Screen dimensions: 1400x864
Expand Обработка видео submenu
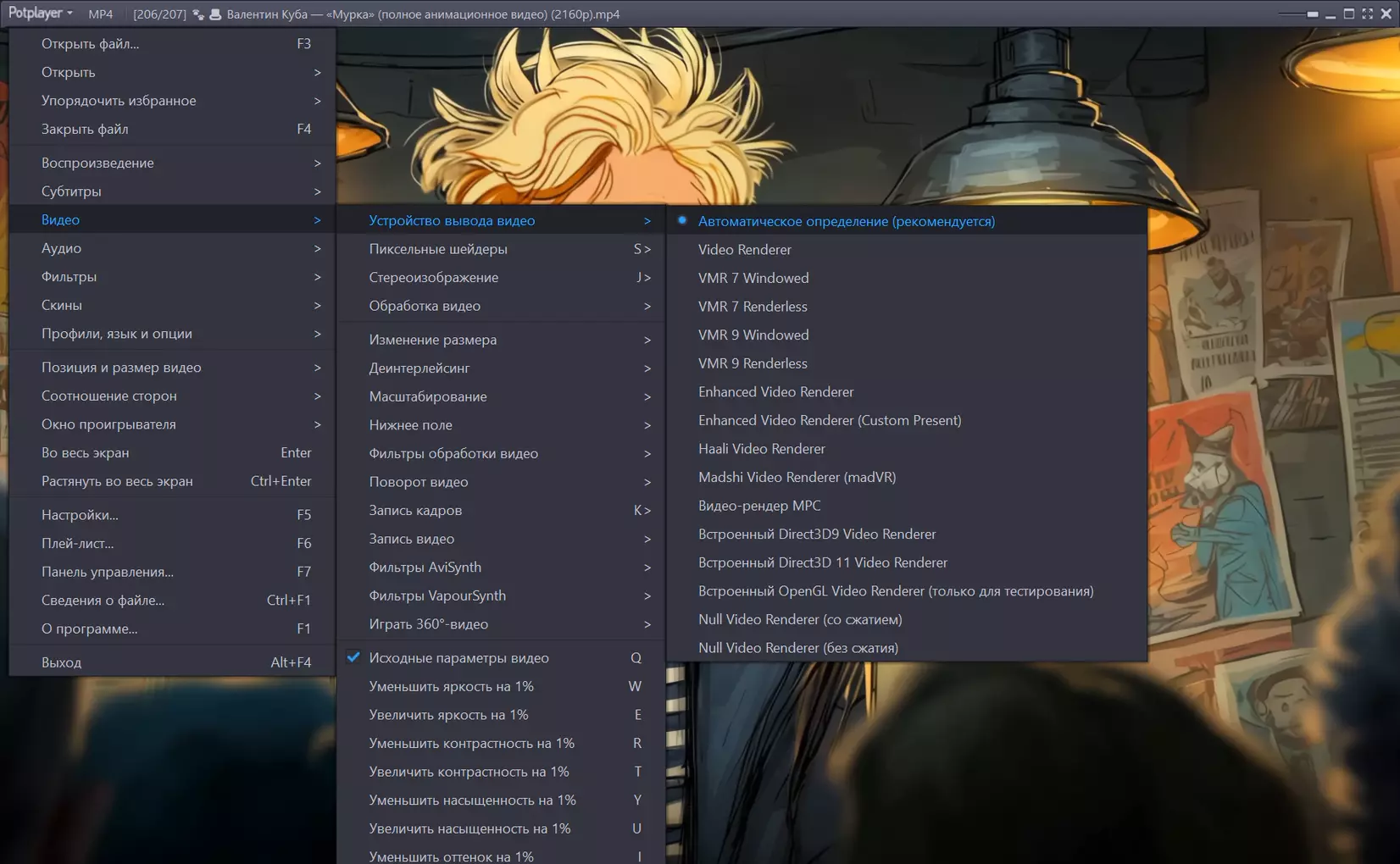(500, 306)
